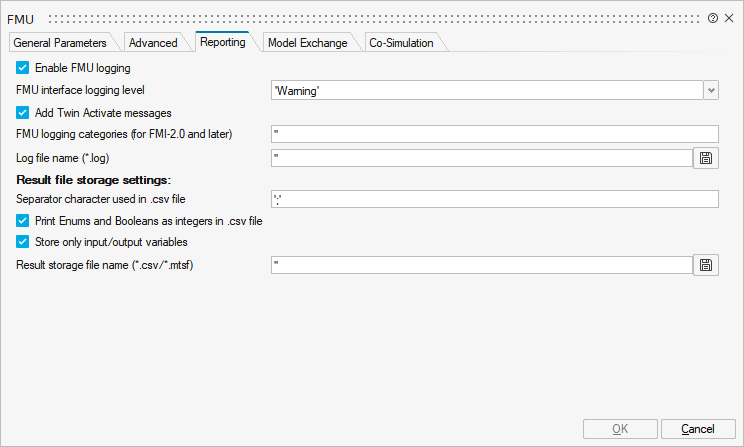
Task: Click the save icon beside Log file name
Action: pyautogui.click(x=707, y=157)
